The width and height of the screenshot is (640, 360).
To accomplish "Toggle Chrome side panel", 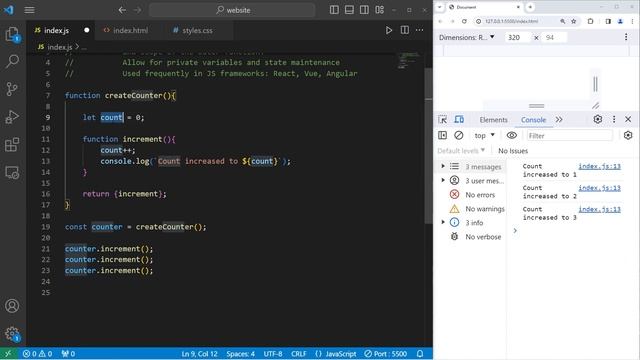I will [x=608, y=21].
